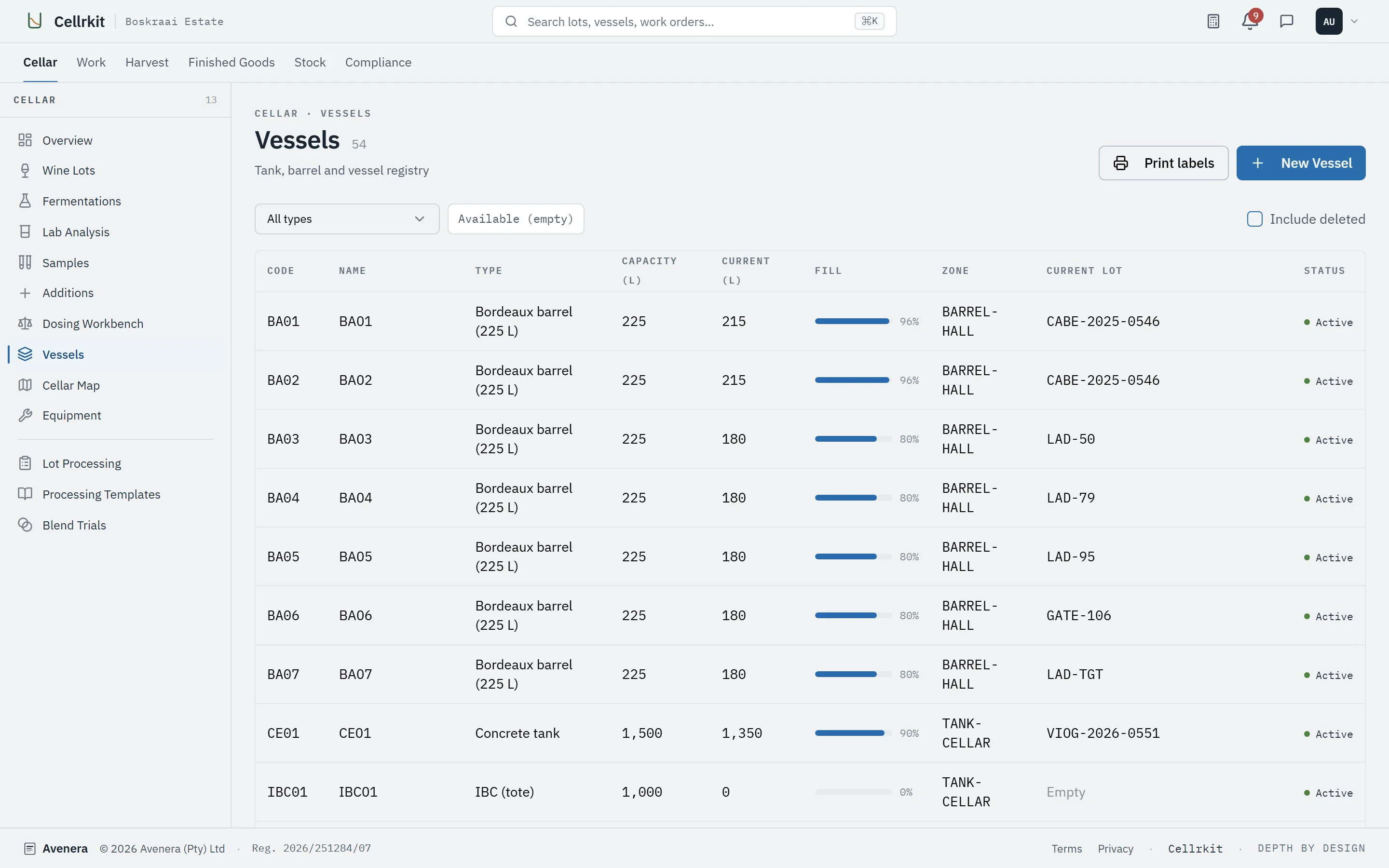Click the AU user avatar
Screen dimensions: 1389x868
[x=1329, y=21]
